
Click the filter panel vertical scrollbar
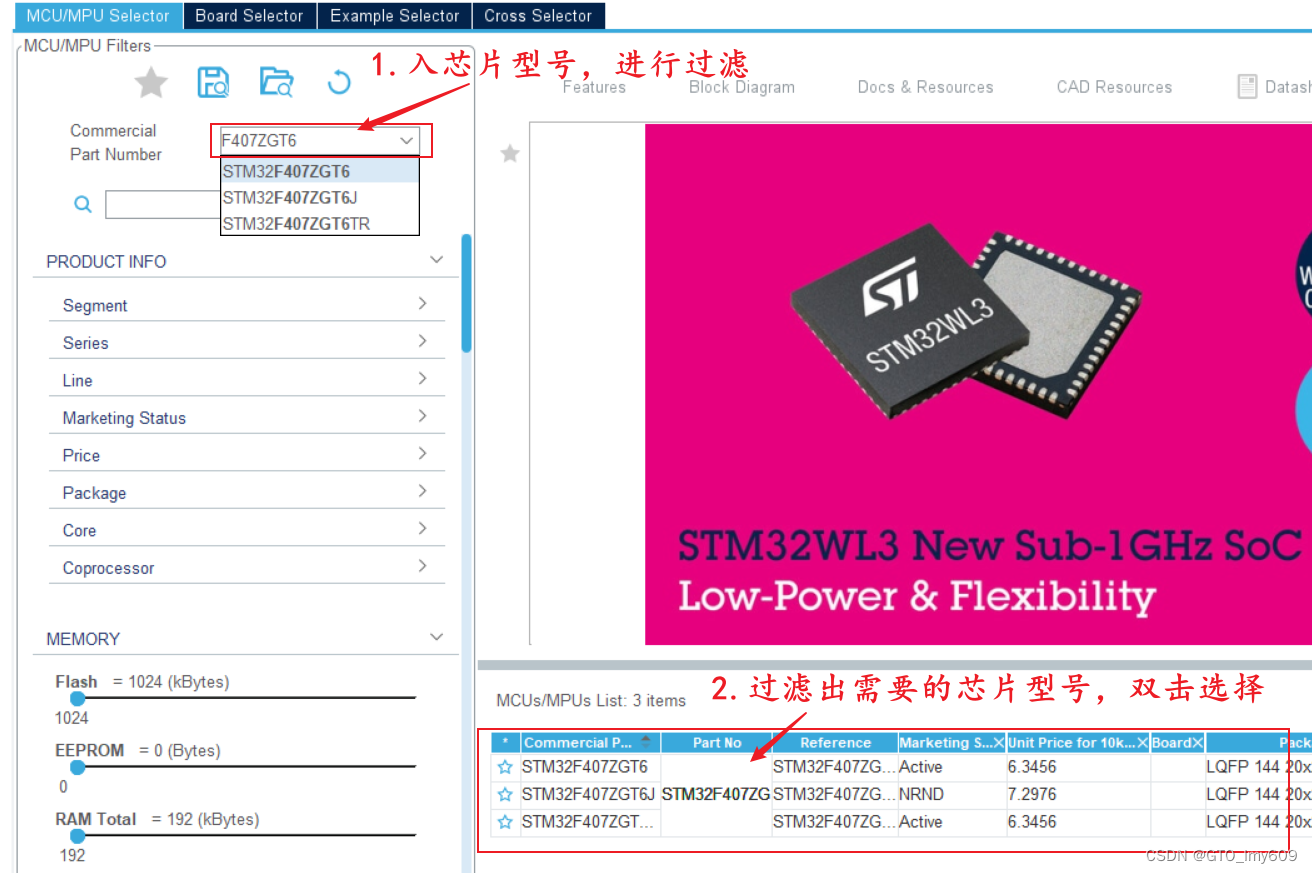tap(466, 292)
